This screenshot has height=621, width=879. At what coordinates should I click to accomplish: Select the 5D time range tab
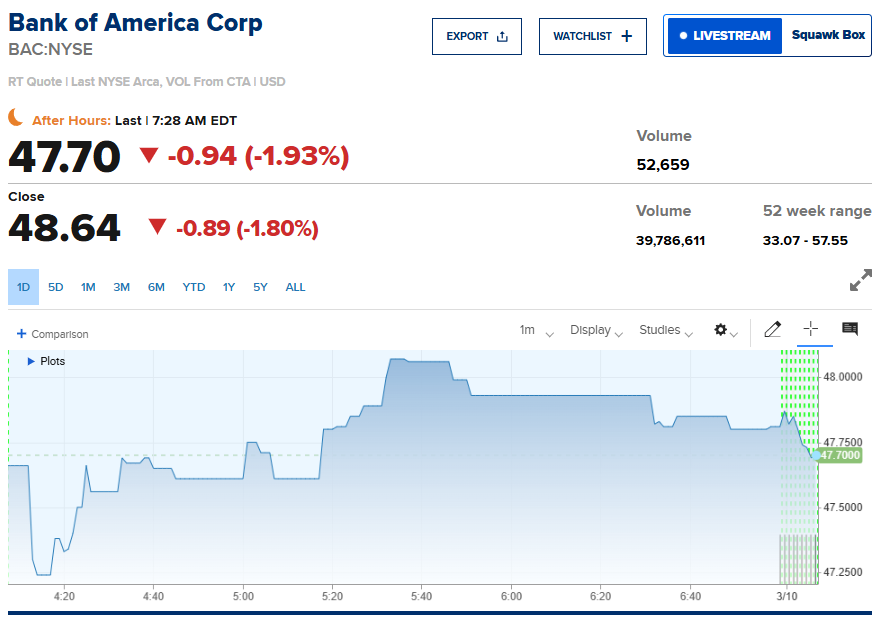tap(56, 287)
